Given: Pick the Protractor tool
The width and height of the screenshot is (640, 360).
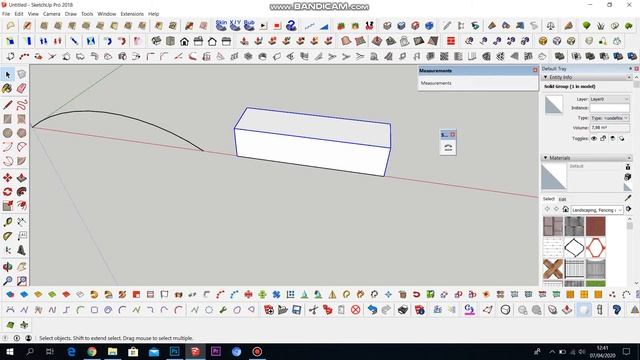Looking at the screenshot, I should pos(7,236).
